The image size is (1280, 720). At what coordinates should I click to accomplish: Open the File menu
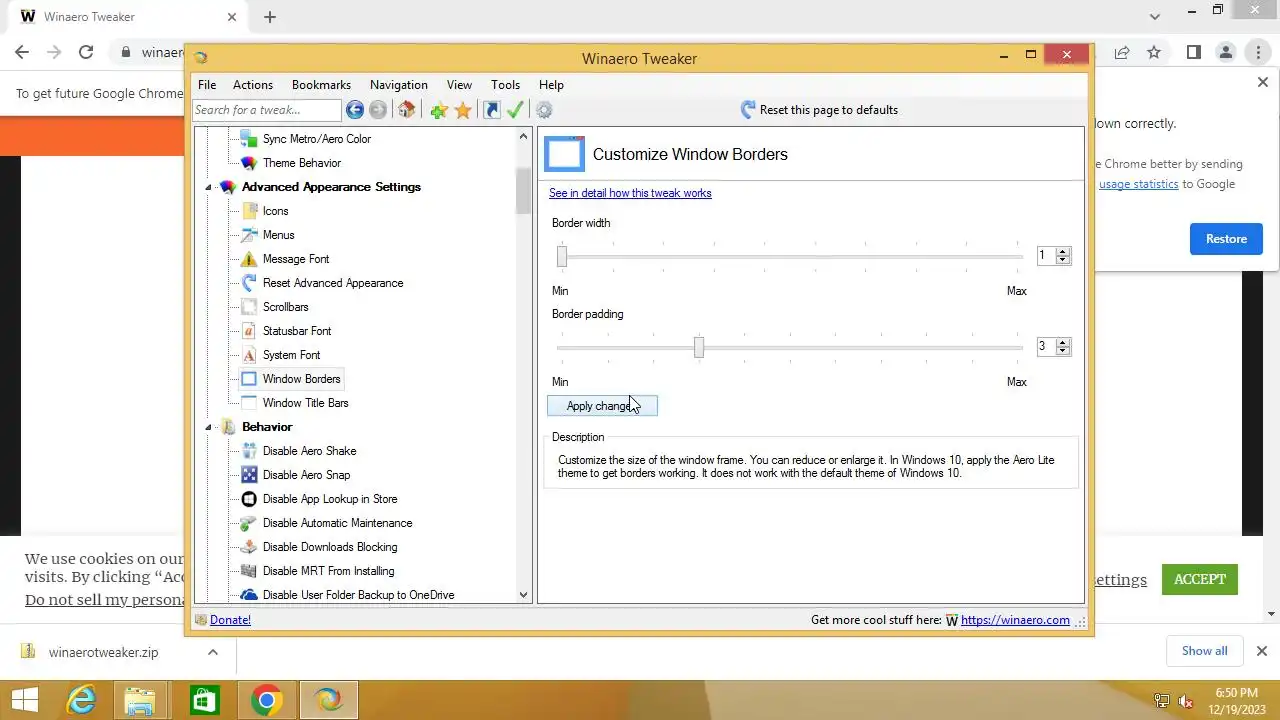tap(207, 85)
